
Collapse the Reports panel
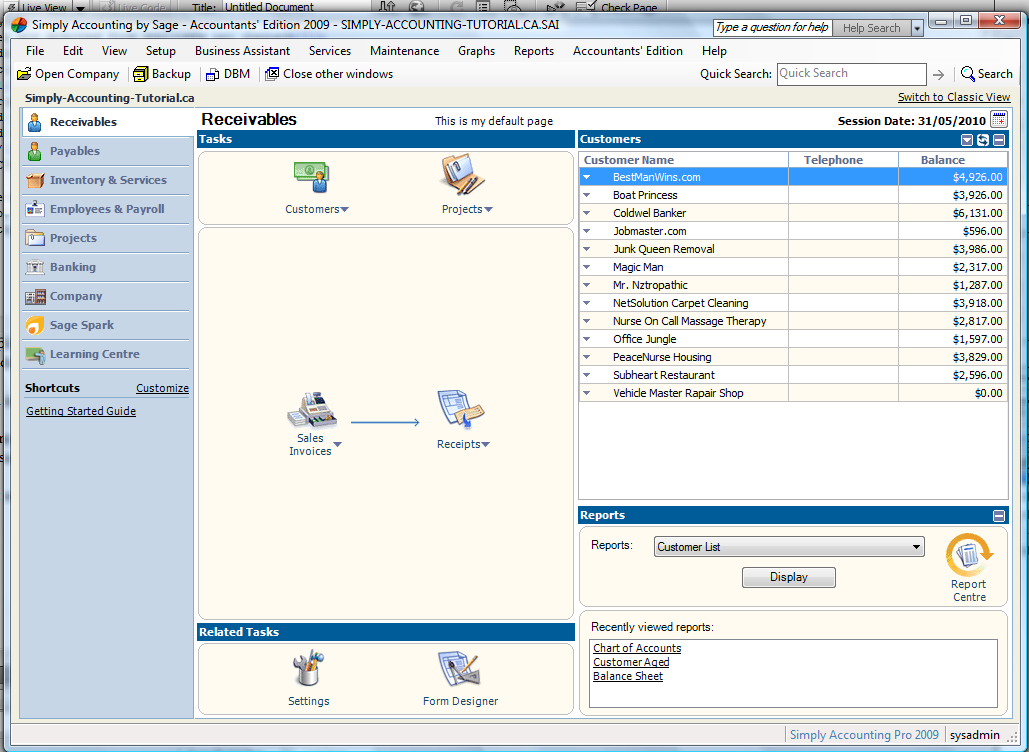pyautogui.click(x=999, y=516)
